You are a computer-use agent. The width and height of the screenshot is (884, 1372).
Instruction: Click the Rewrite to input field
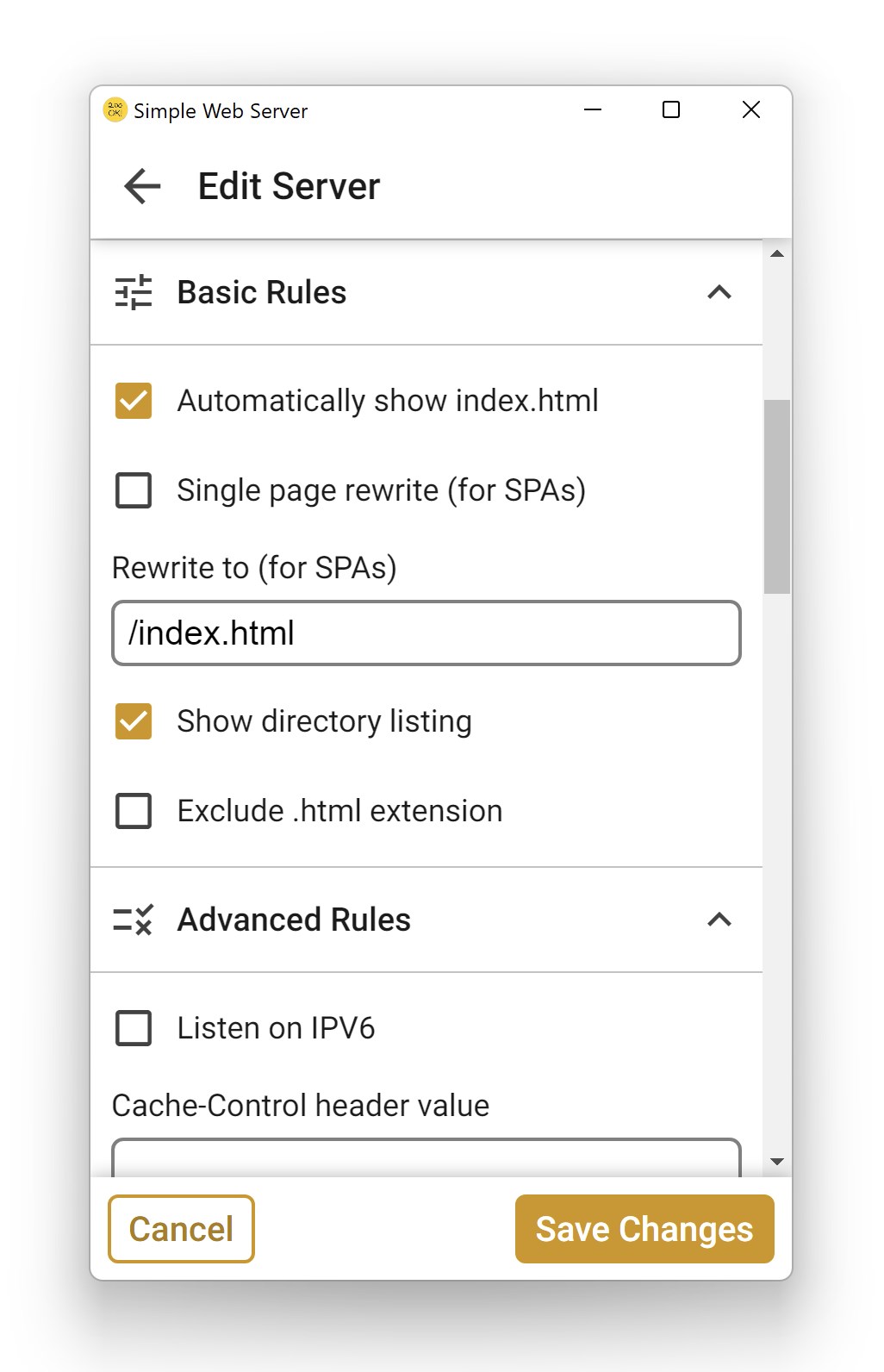(x=426, y=633)
